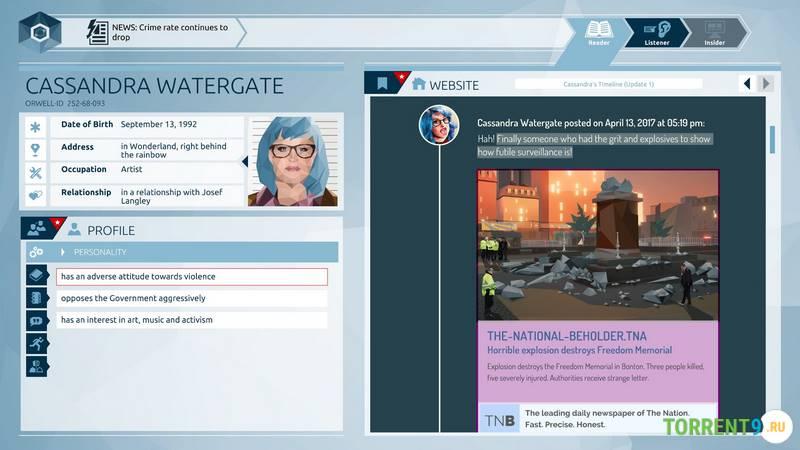This screenshot has height=450, width=800.
Task: Click the people group profiles icon
Action: 36,229
